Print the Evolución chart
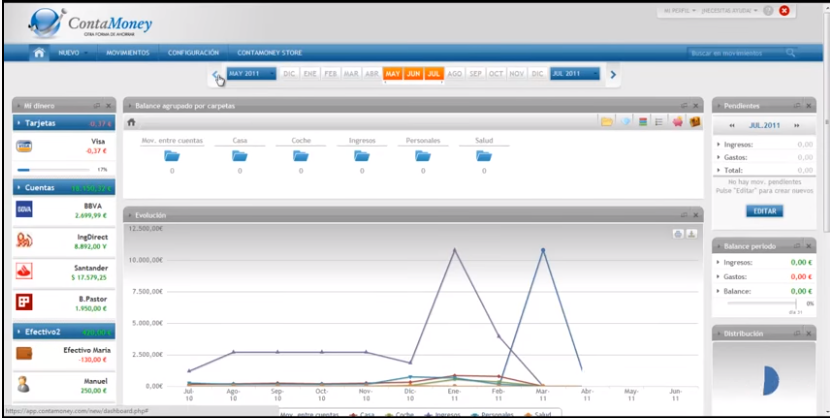830x418 pixels. click(678, 234)
